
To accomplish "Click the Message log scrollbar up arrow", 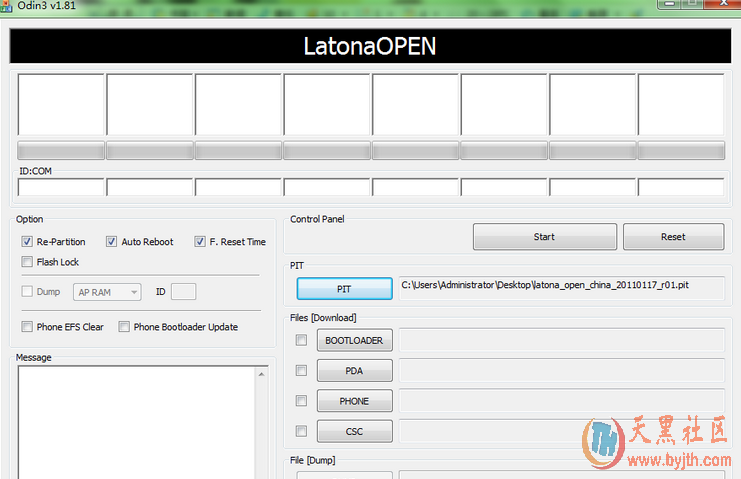I will (262, 375).
